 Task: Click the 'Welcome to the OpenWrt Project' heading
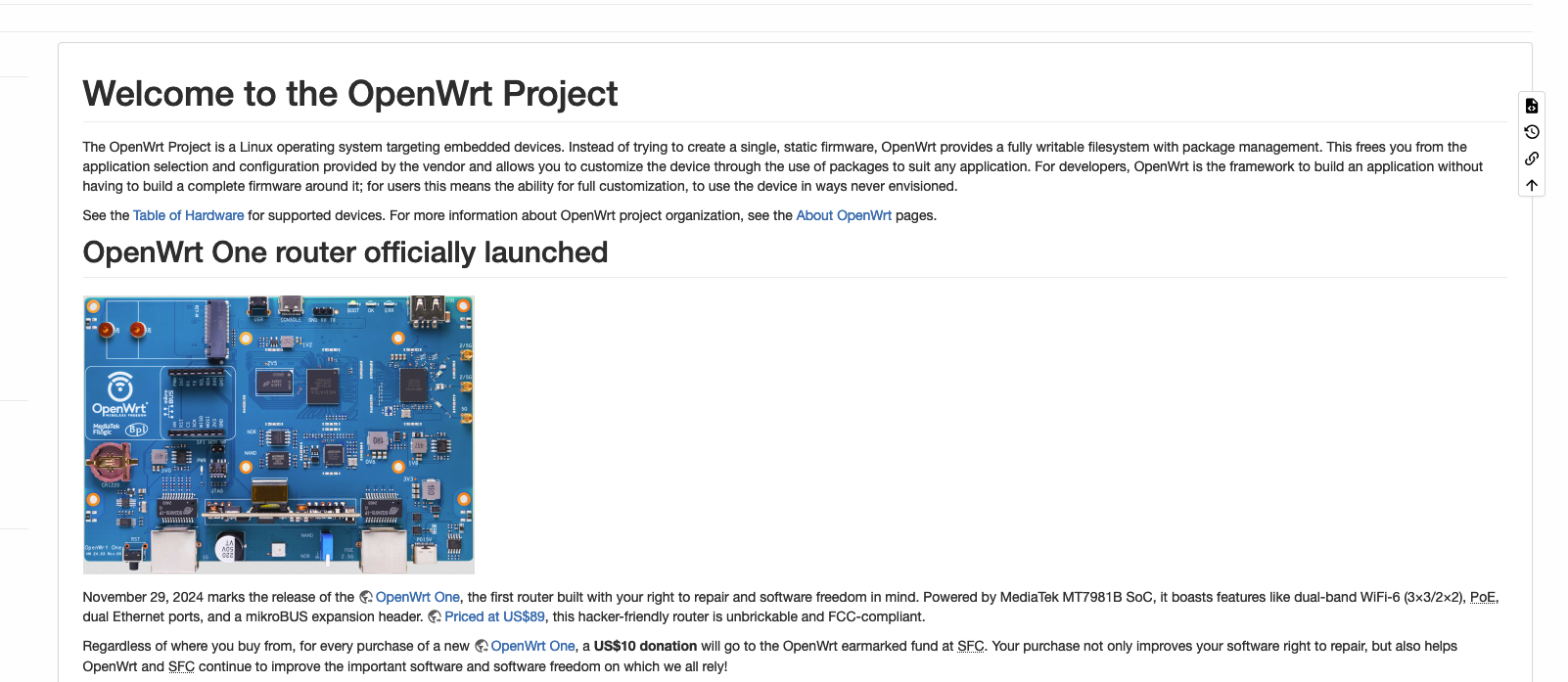coord(350,94)
